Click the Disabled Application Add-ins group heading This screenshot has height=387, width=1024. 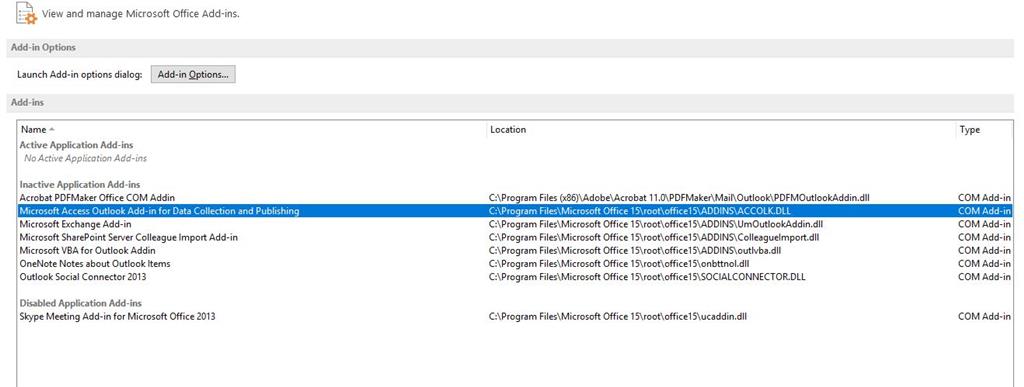click(x=81, y=303)
